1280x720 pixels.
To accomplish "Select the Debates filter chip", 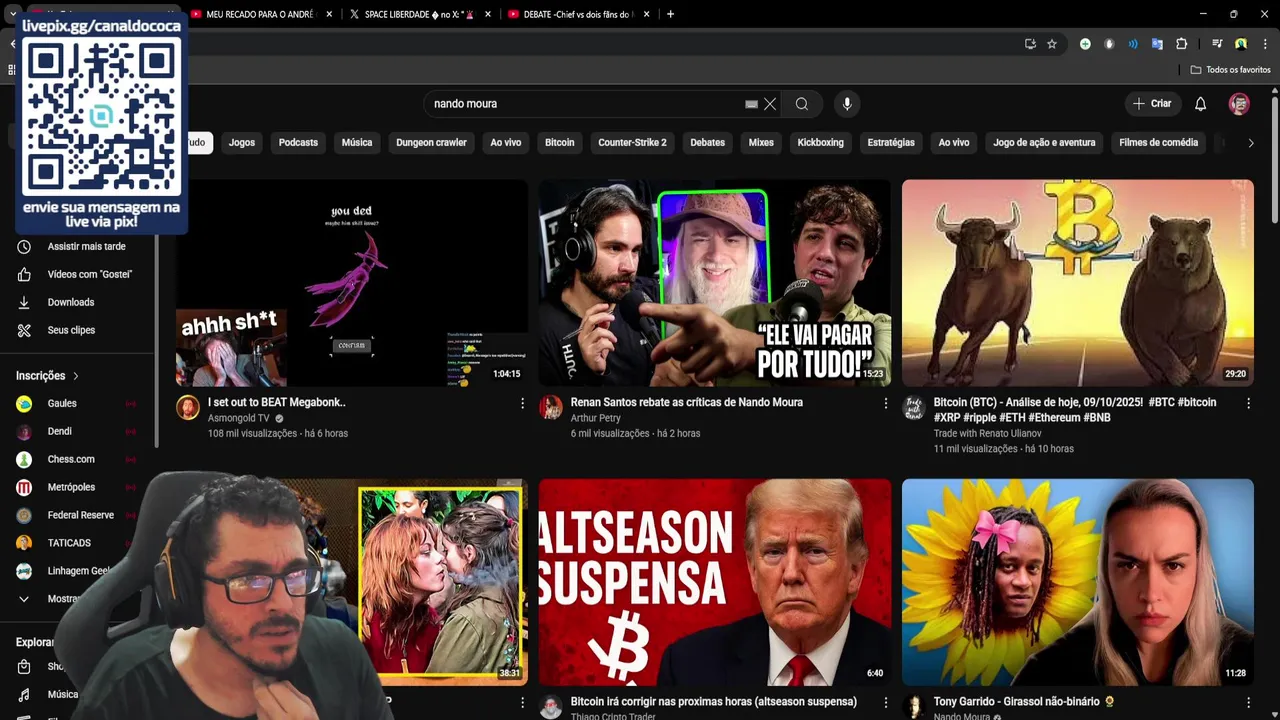I will [x=707, y=143].
